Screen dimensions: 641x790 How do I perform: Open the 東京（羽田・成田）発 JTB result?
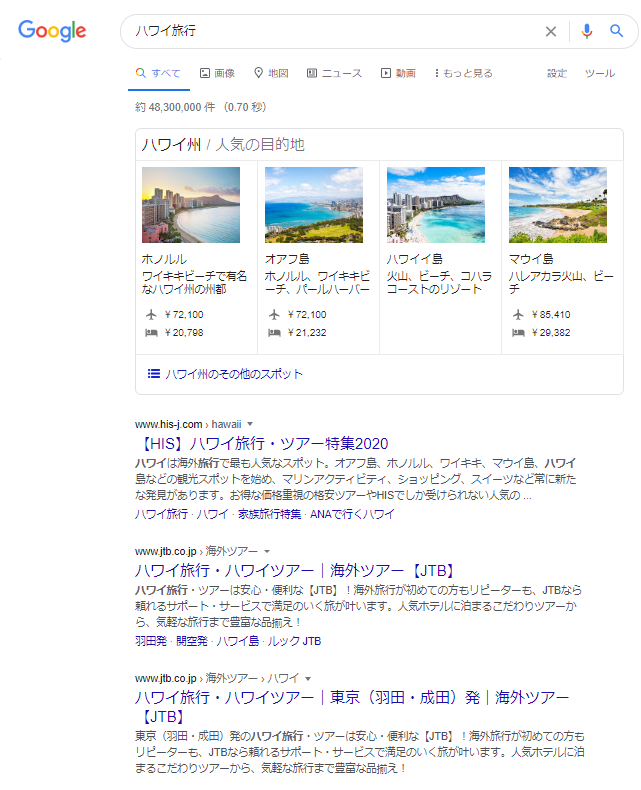[352, 707]
